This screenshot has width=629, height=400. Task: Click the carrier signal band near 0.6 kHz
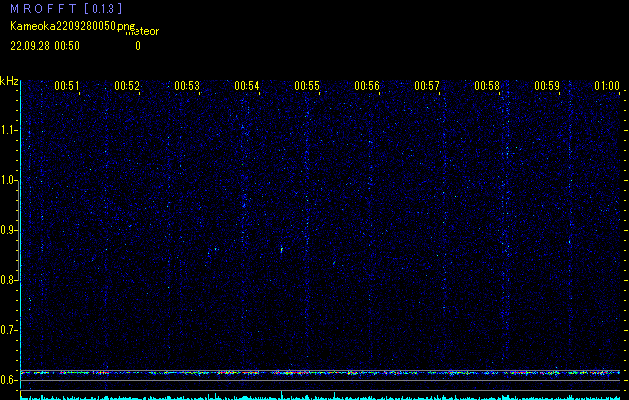(x=320, y=373)
